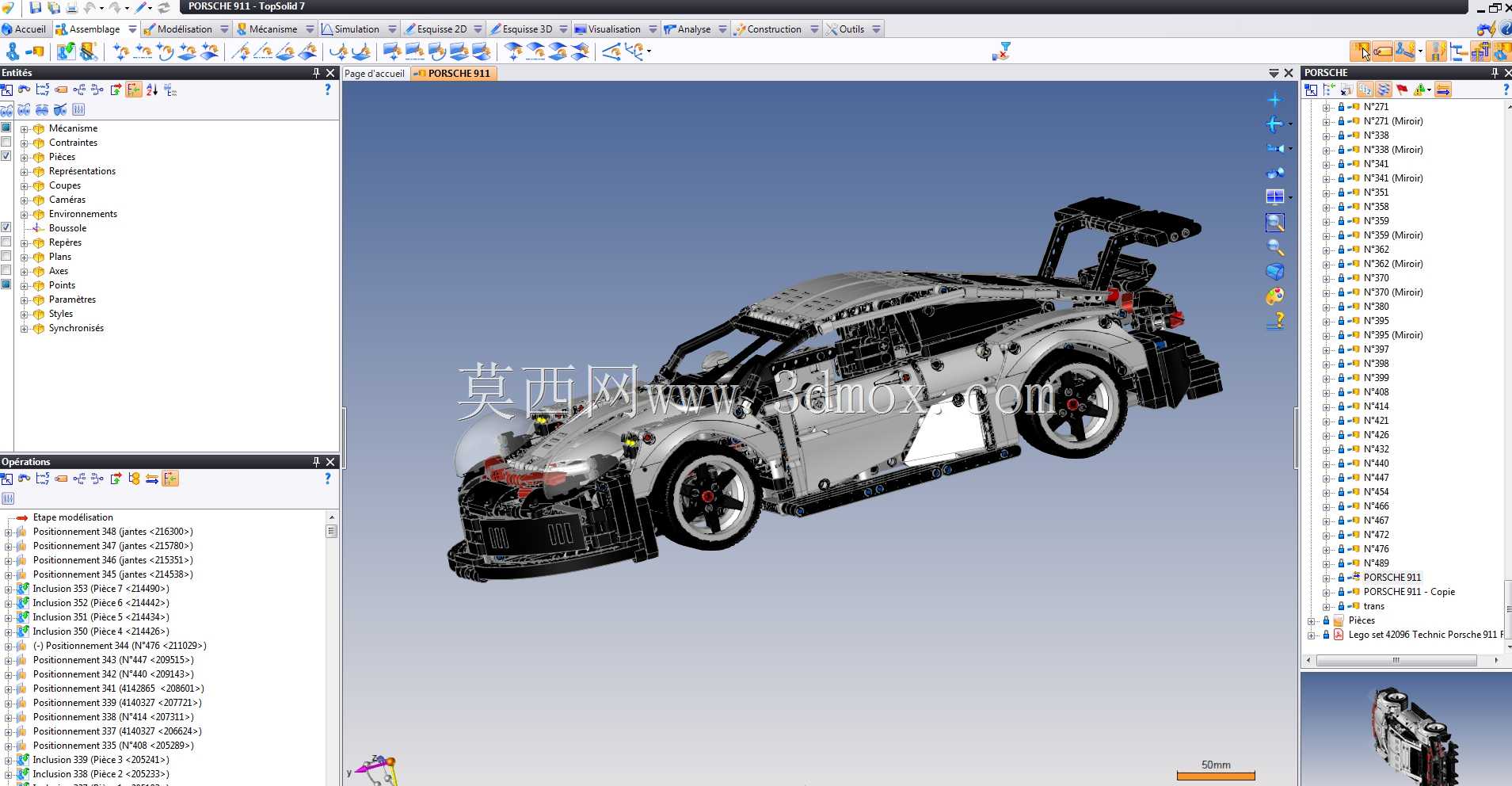1512x786 pixels.
Task: Select Inclusion 353 (Pièce 7) operation
Action: pyautogui.click(x=101, y=589)
